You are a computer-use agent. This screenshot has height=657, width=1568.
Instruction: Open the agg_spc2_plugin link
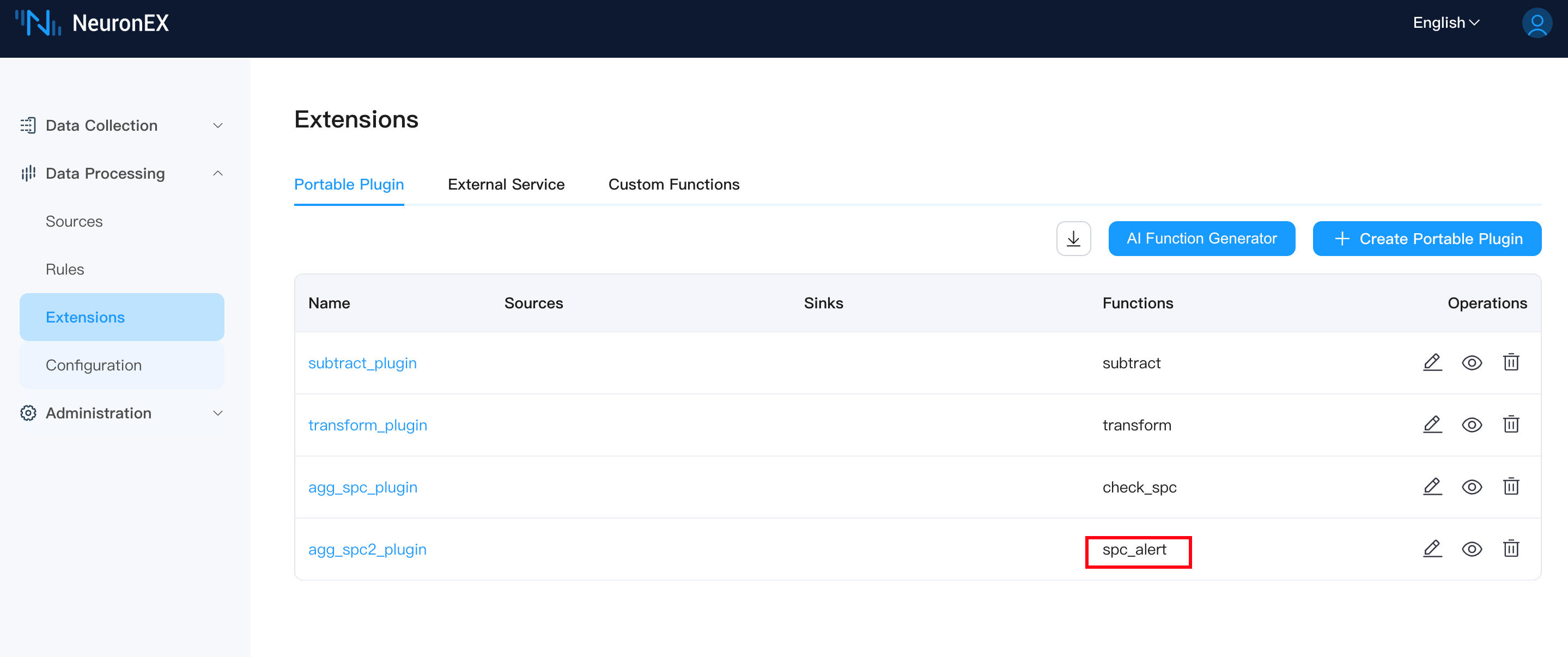(367, 549)
